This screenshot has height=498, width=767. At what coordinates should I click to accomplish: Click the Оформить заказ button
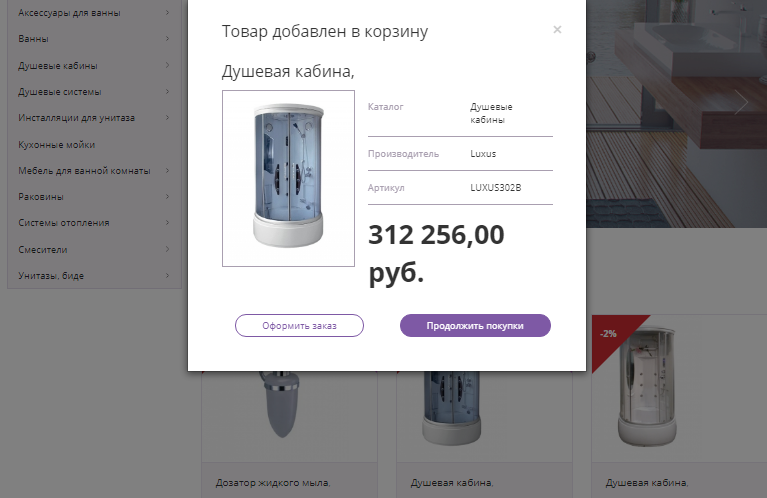(299, 326)
